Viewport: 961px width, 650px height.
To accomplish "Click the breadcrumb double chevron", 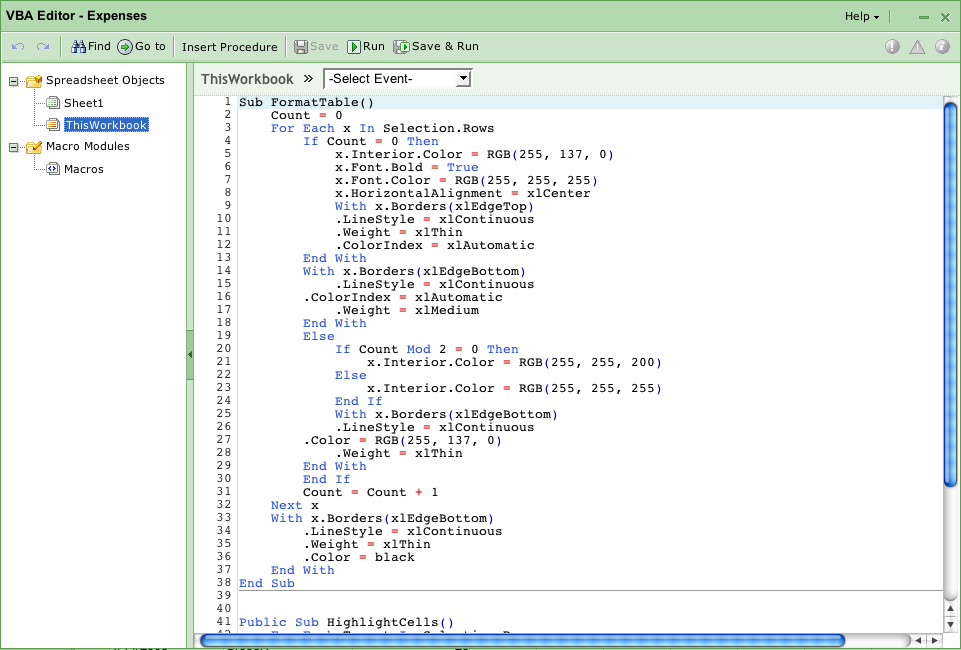I will 308,78.
